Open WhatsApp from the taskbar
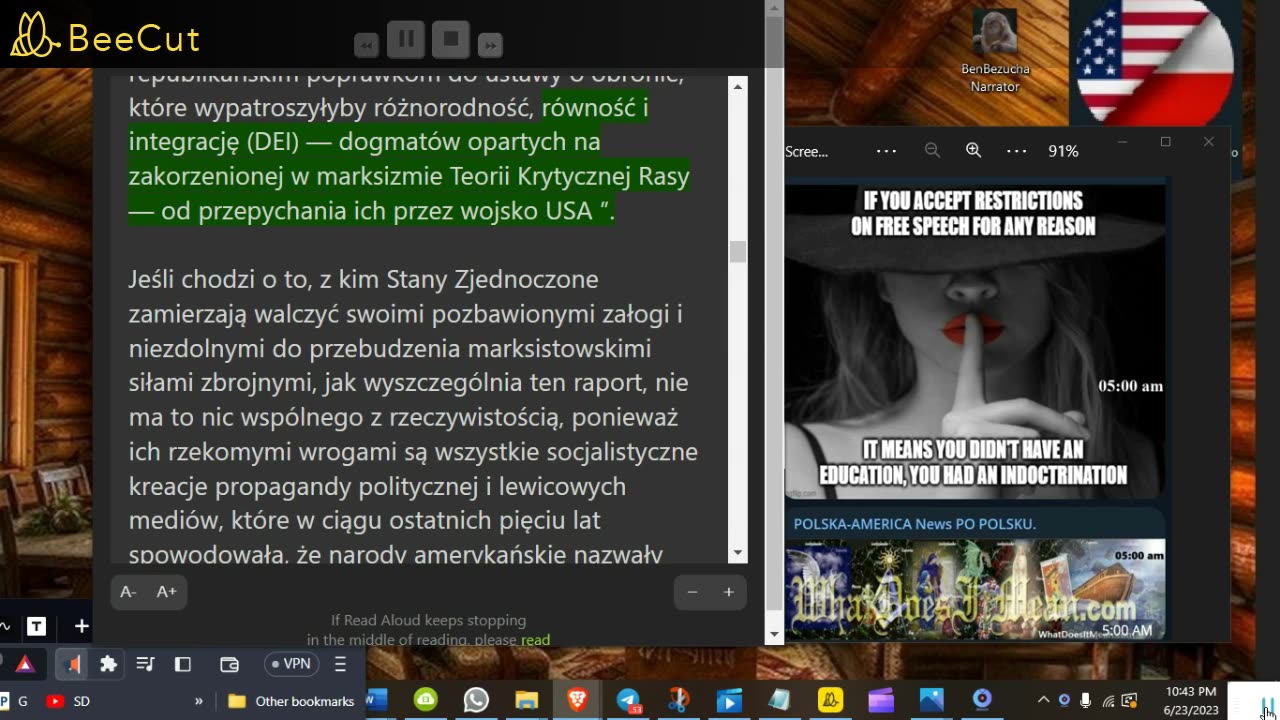 (x=476, y=700)
